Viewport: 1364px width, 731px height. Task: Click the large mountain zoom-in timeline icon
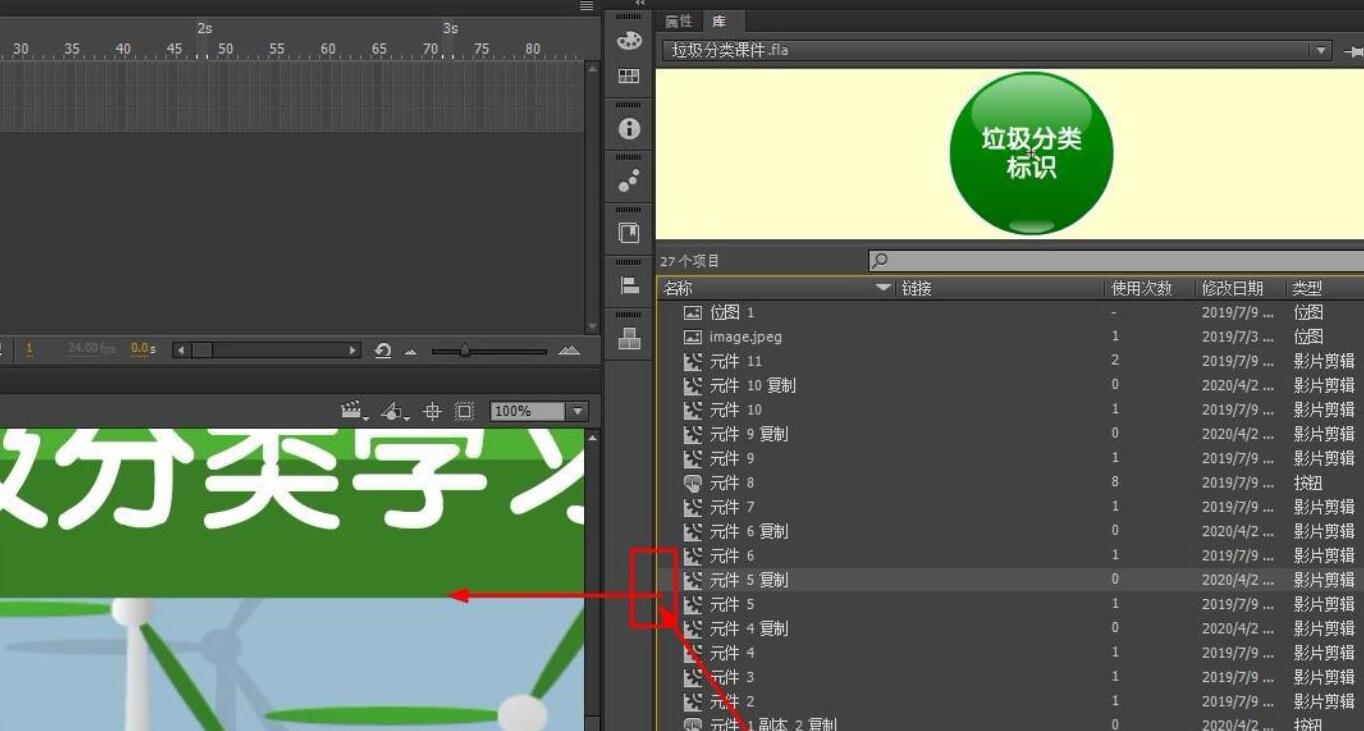(569, 350)
